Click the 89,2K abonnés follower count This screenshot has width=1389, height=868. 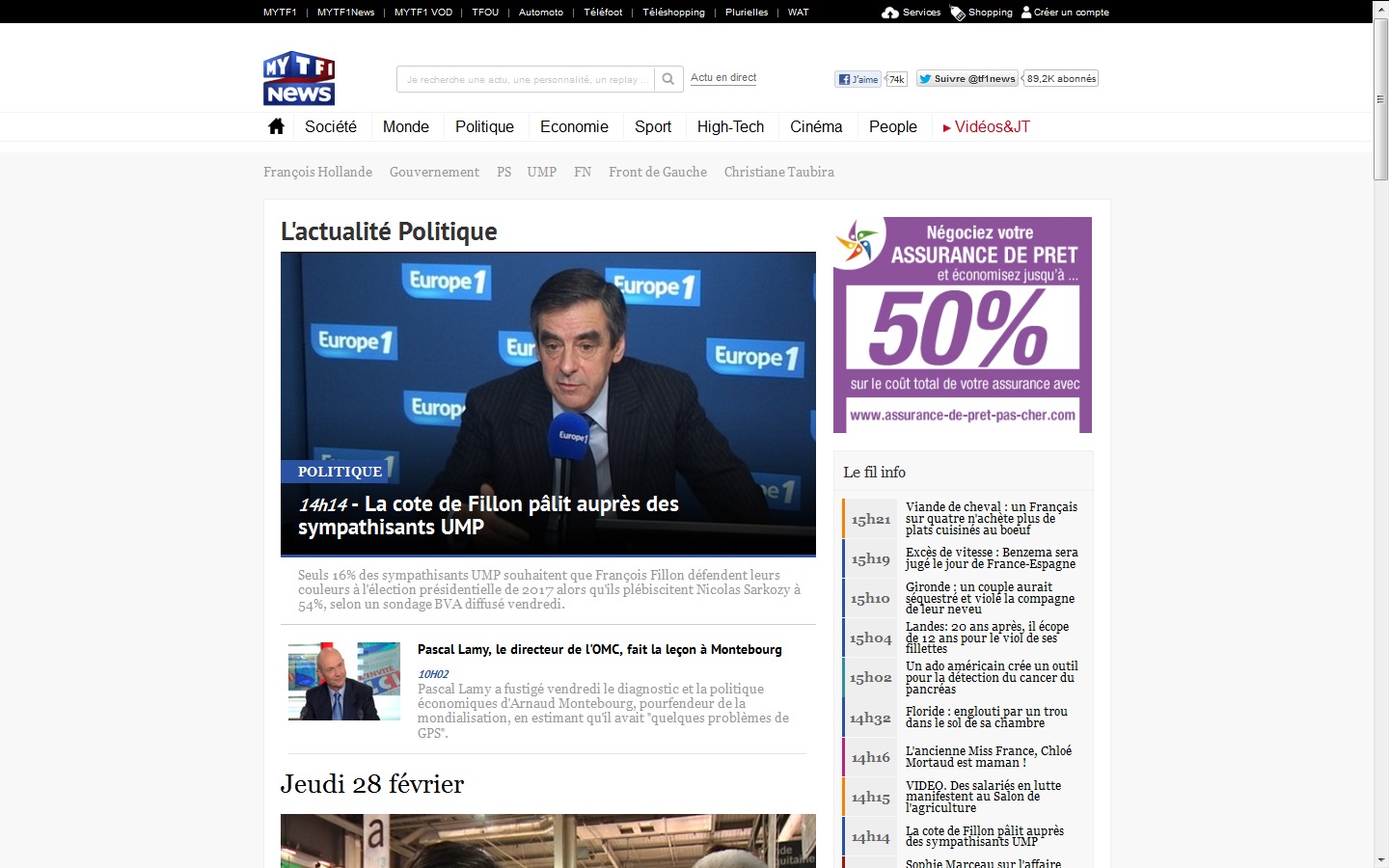point(1061,79)
